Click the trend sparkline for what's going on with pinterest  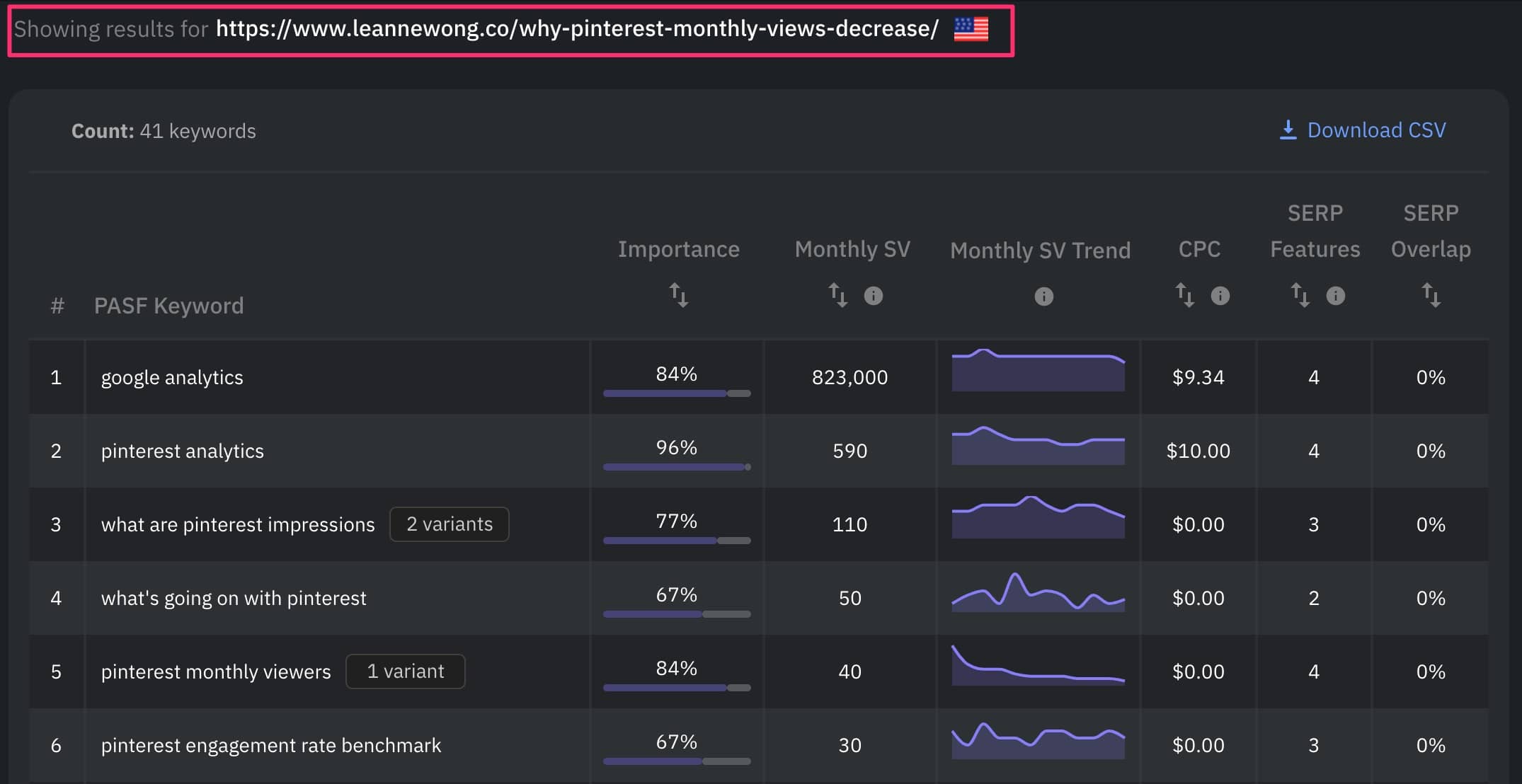click(1038, 592)
